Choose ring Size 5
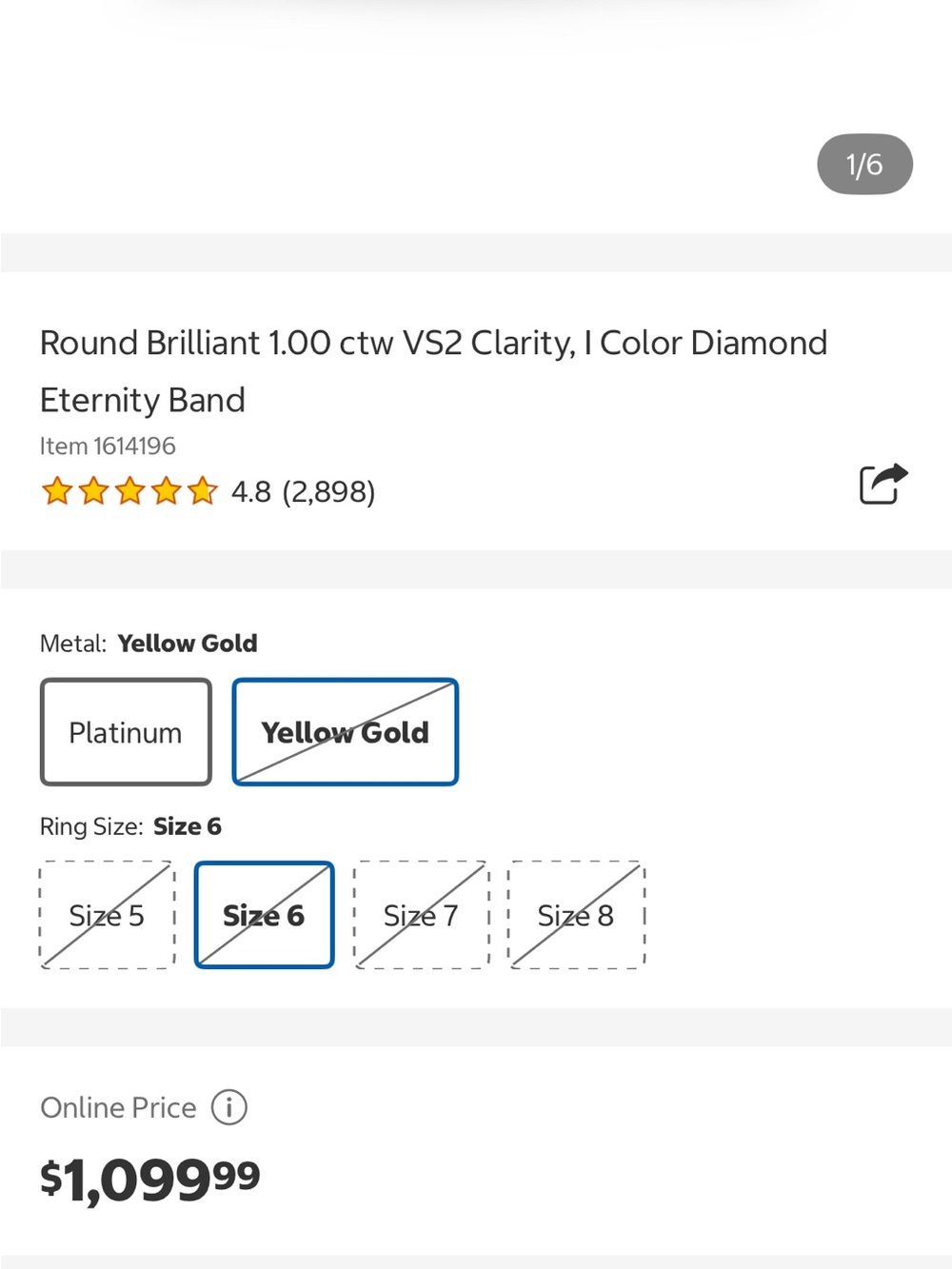 coord(108,915)
